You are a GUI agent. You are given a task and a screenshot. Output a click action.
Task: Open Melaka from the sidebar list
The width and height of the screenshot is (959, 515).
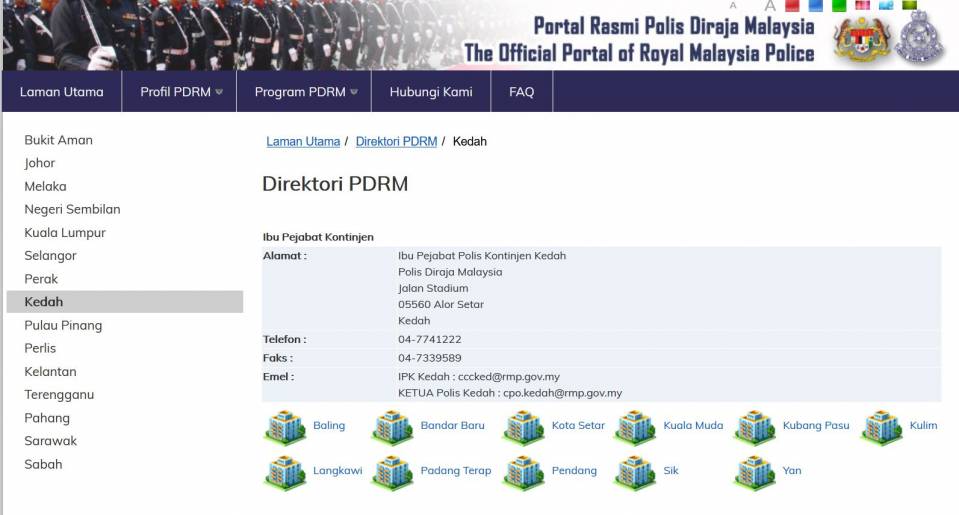pyautogui.click(x=45, y=187)
